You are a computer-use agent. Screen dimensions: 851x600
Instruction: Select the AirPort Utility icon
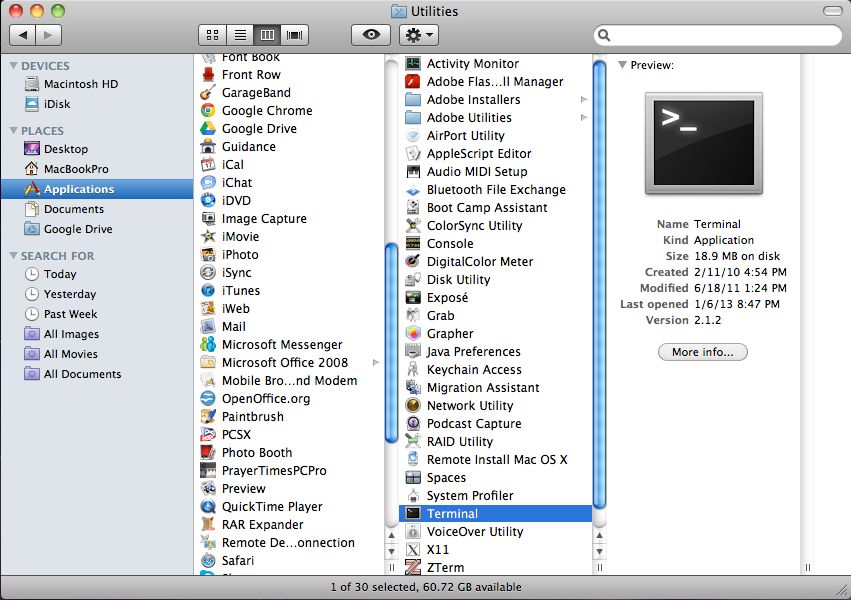(x=413, y=136)
